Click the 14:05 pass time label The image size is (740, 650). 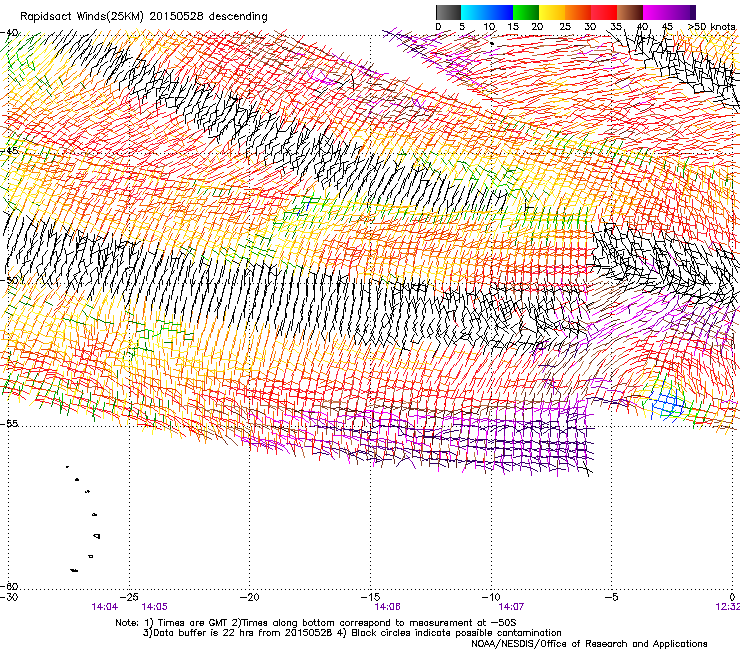pyautogui.click(x=154, y=607)
